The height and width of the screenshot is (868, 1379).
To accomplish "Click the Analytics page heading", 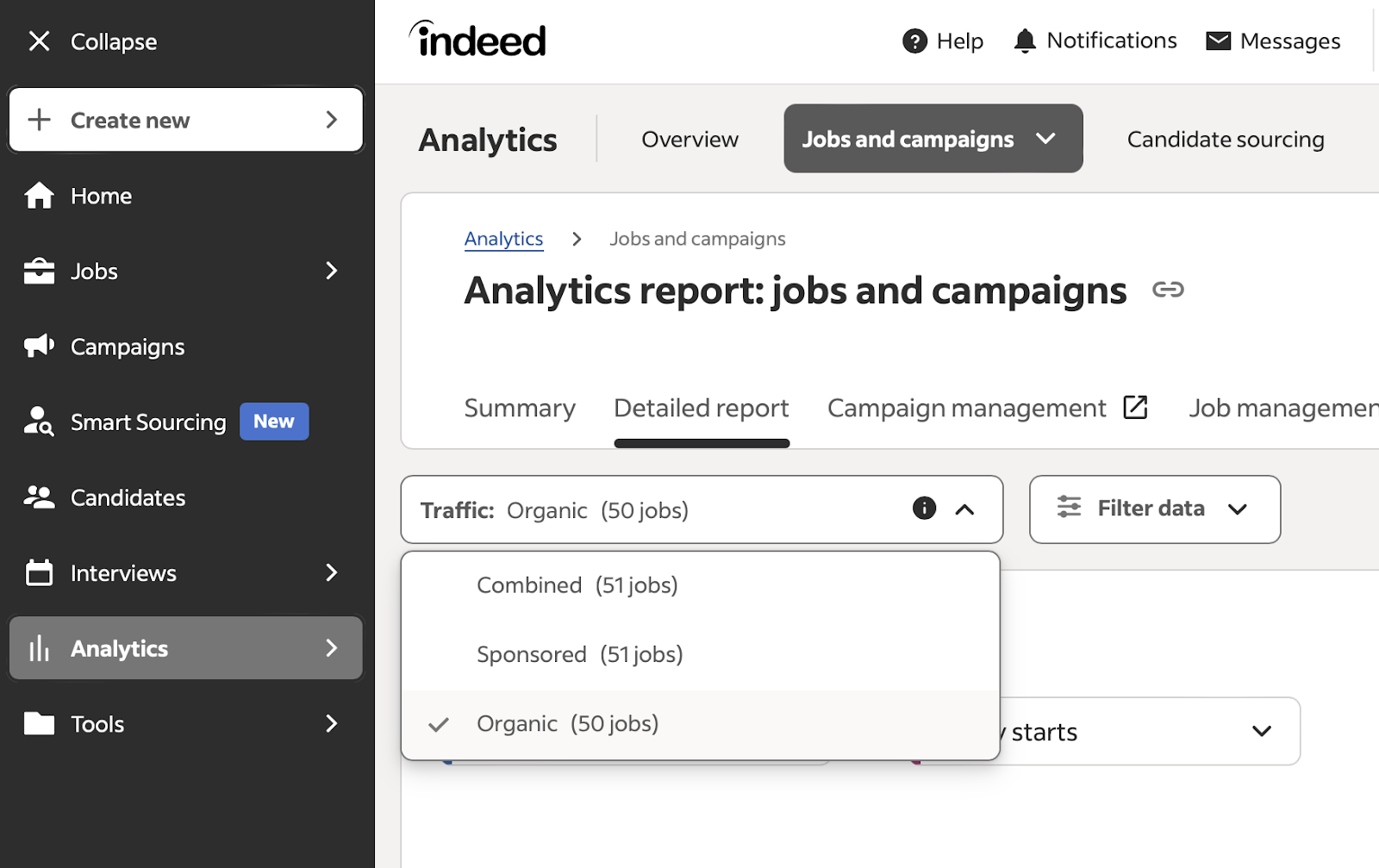I will click(x=488, y=140).
